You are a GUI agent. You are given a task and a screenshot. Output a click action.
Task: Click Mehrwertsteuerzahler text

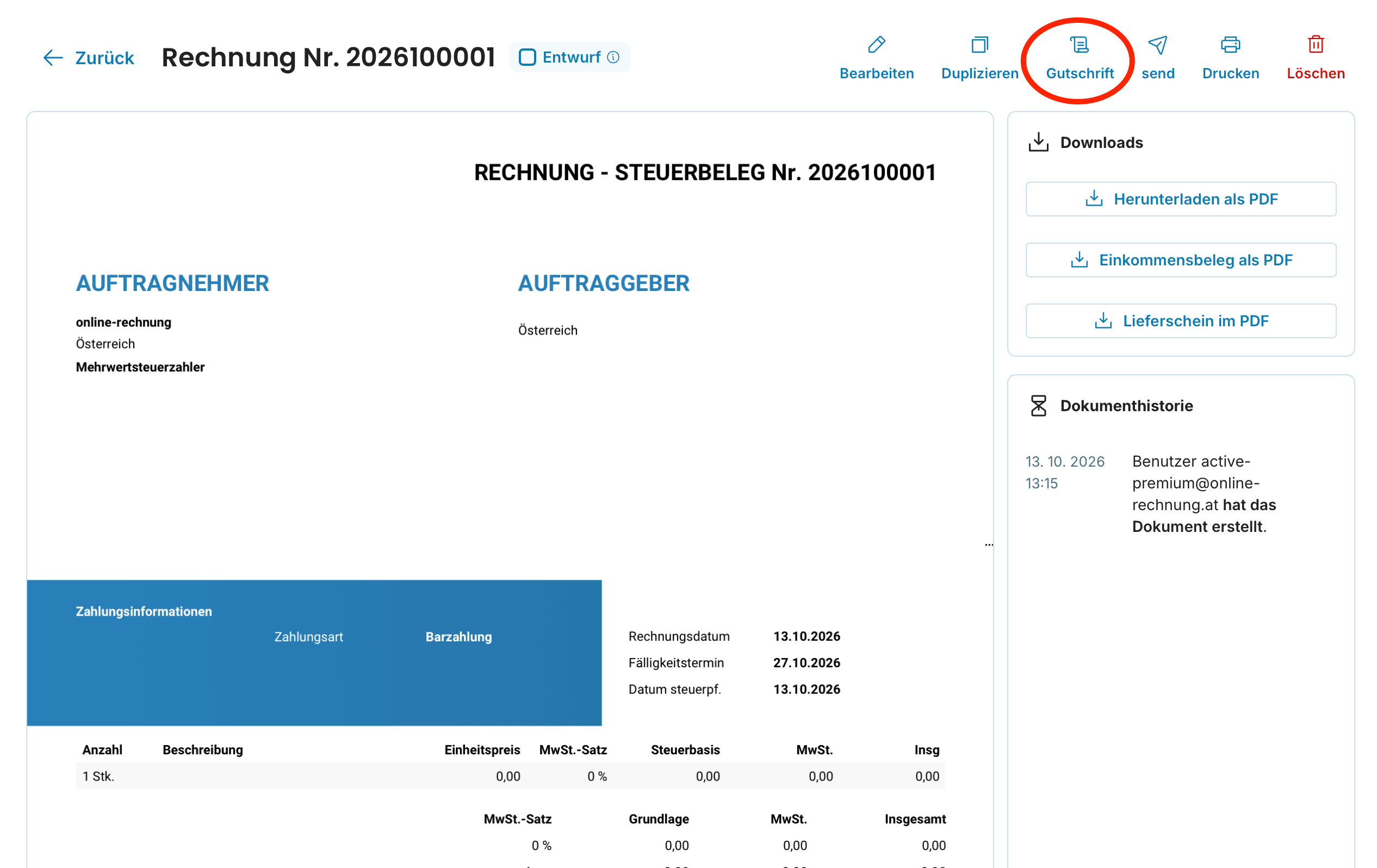pos(140,367)
